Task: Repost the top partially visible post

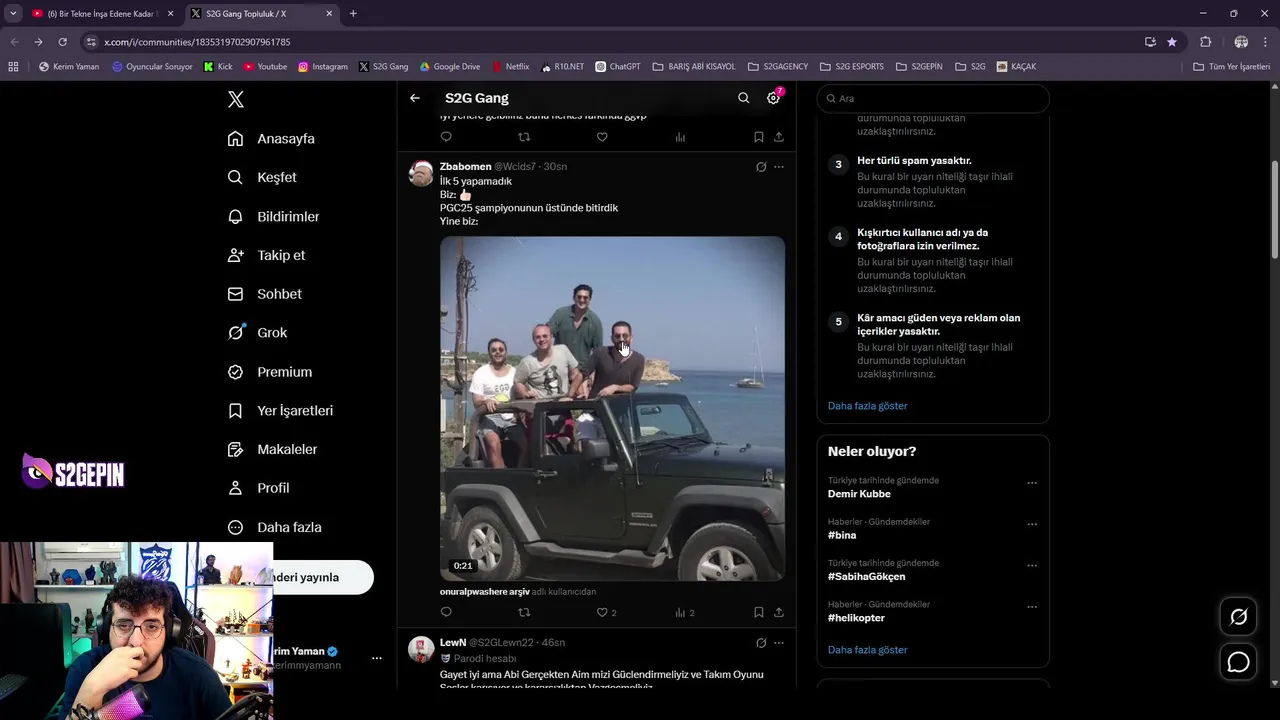Action: click(524, 137)
